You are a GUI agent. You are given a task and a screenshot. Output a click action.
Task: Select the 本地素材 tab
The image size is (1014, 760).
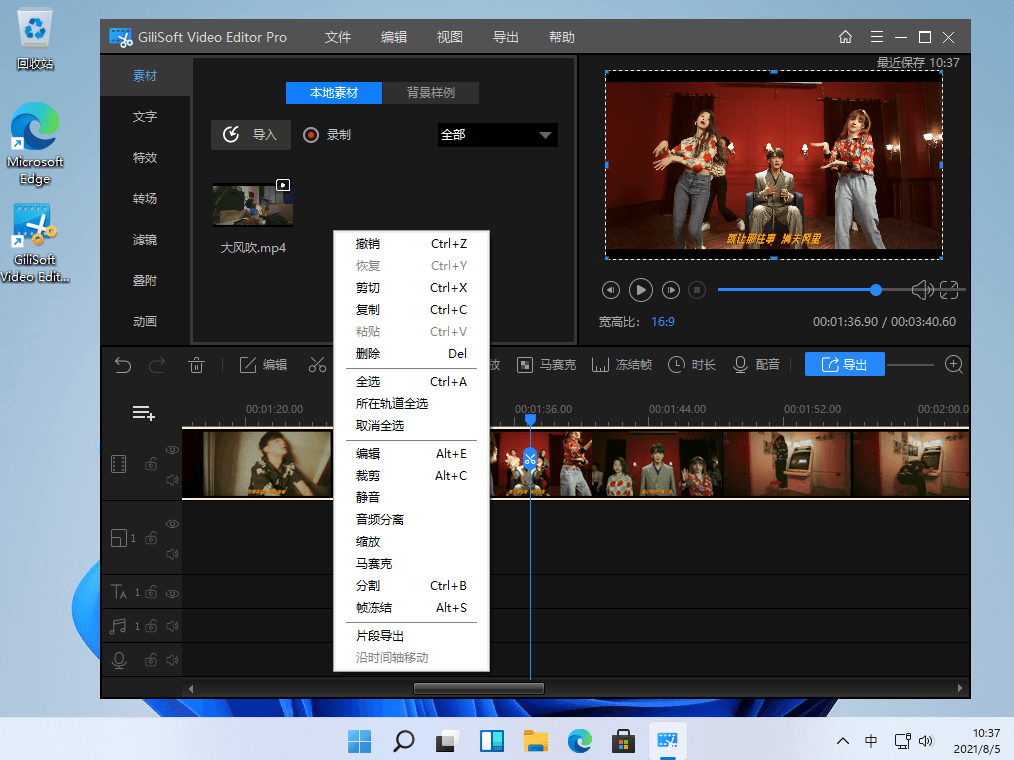[x=334, y=92]
